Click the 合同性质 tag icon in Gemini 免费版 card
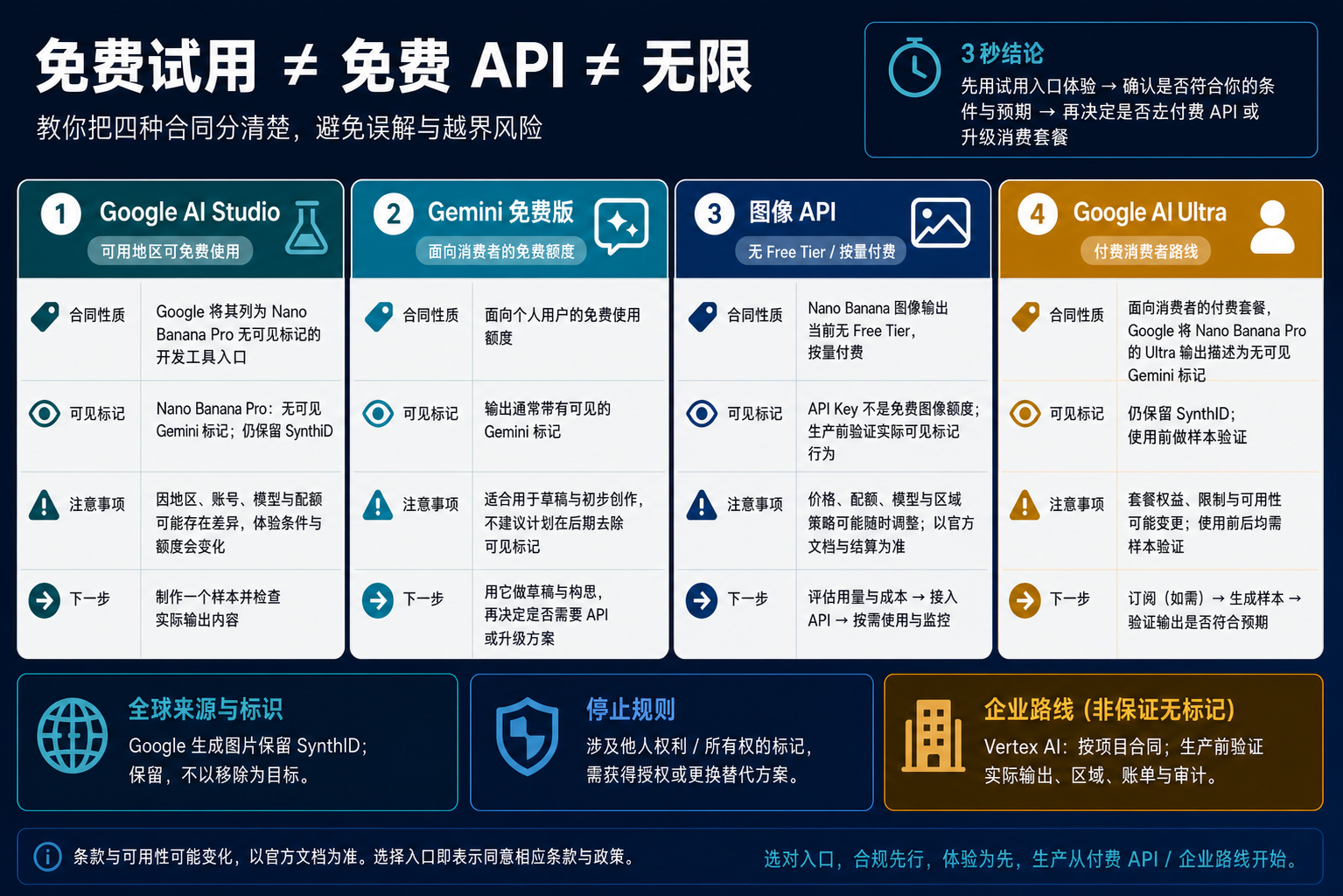The height and width of the screenshot is (896, 1343). tap(378, 316)
